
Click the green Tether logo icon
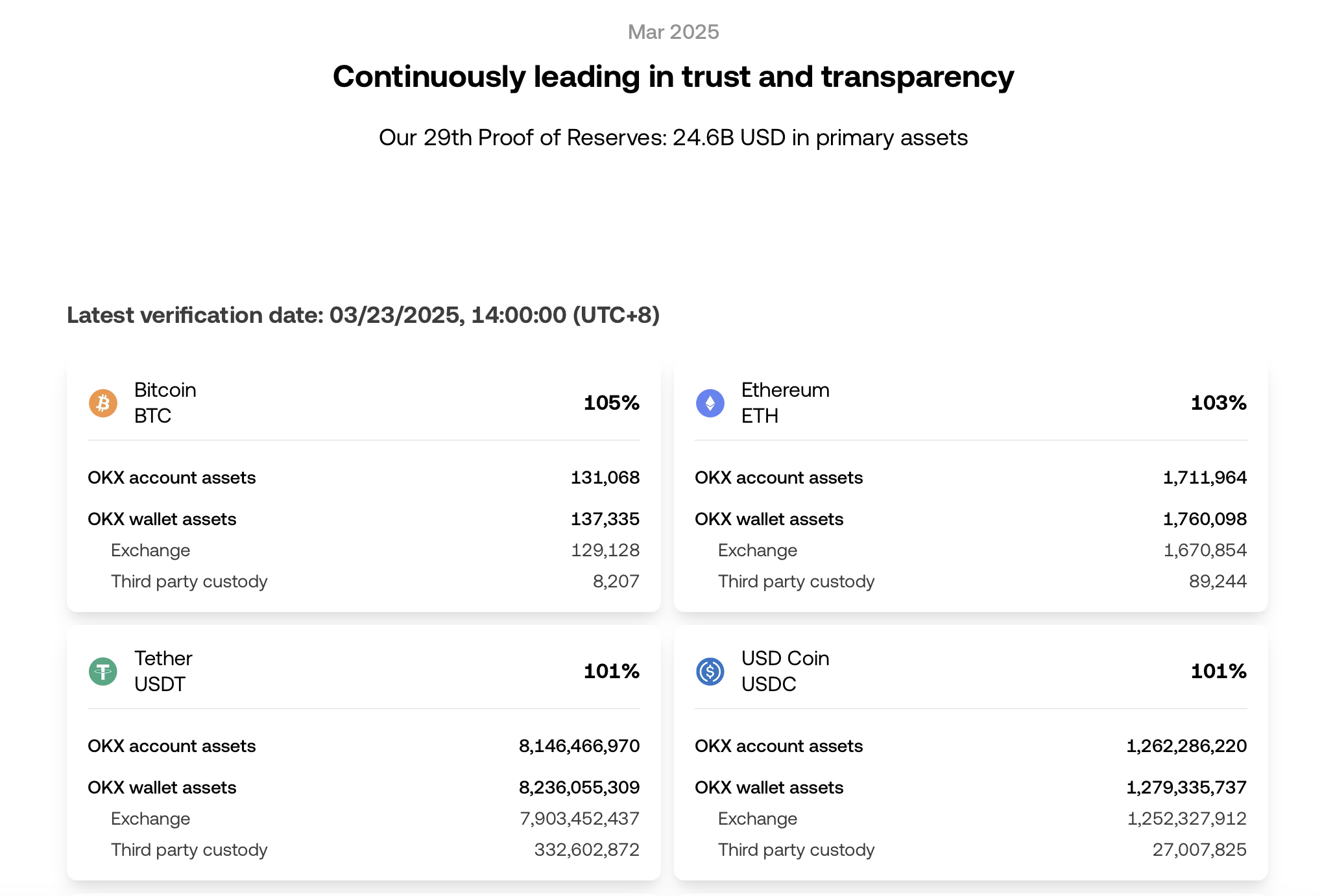coord(103,672)
